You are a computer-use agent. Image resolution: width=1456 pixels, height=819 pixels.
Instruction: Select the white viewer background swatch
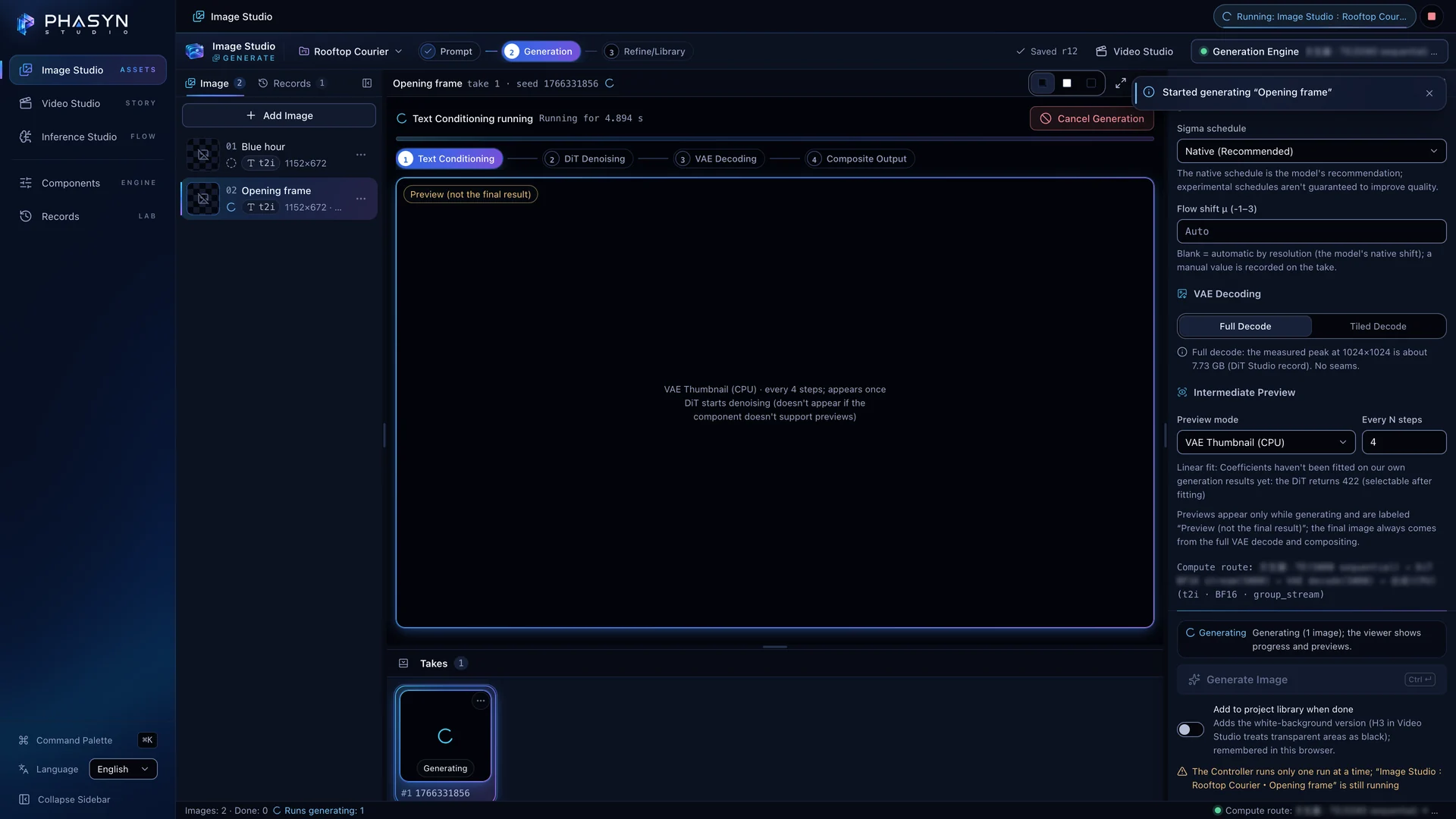[x=1067, y=83]
